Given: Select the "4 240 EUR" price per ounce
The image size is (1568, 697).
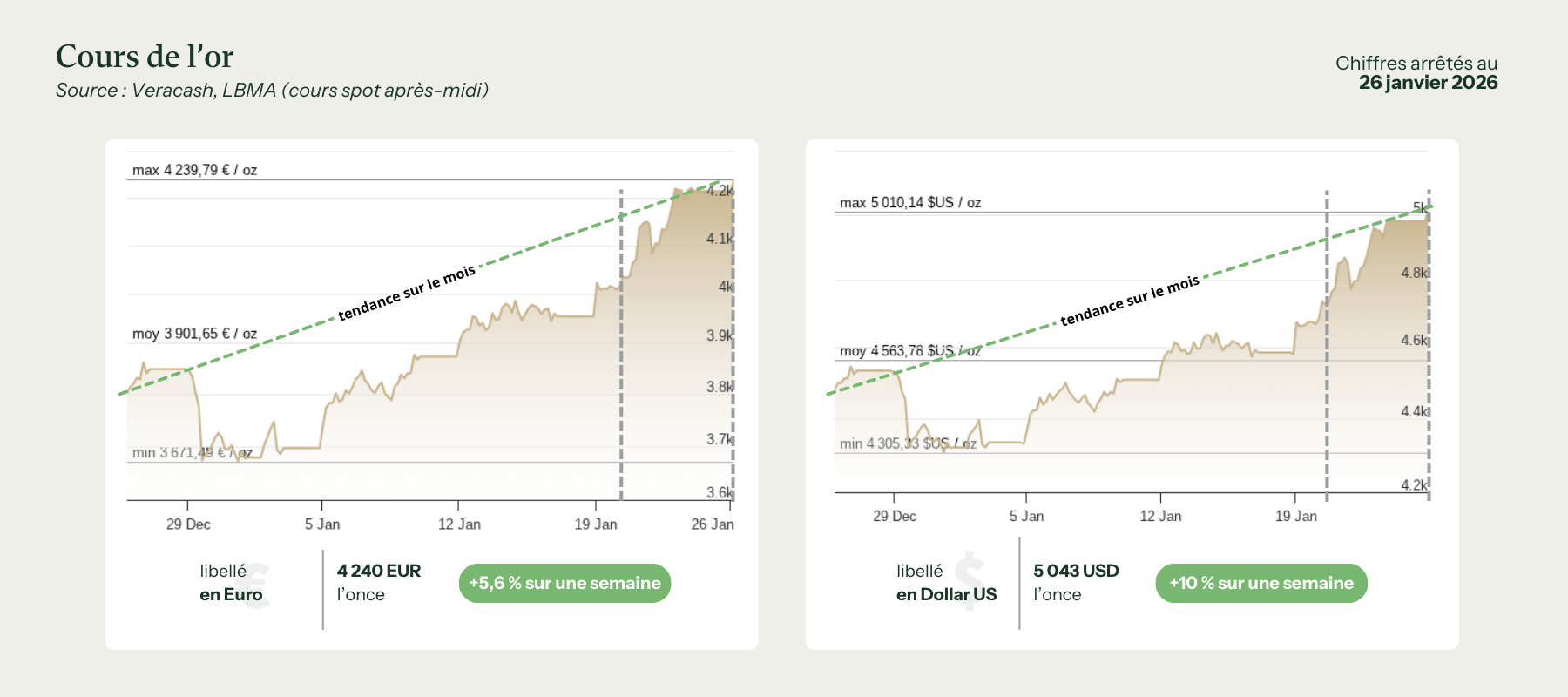Looking at the screenshot, I should (379, 572).
